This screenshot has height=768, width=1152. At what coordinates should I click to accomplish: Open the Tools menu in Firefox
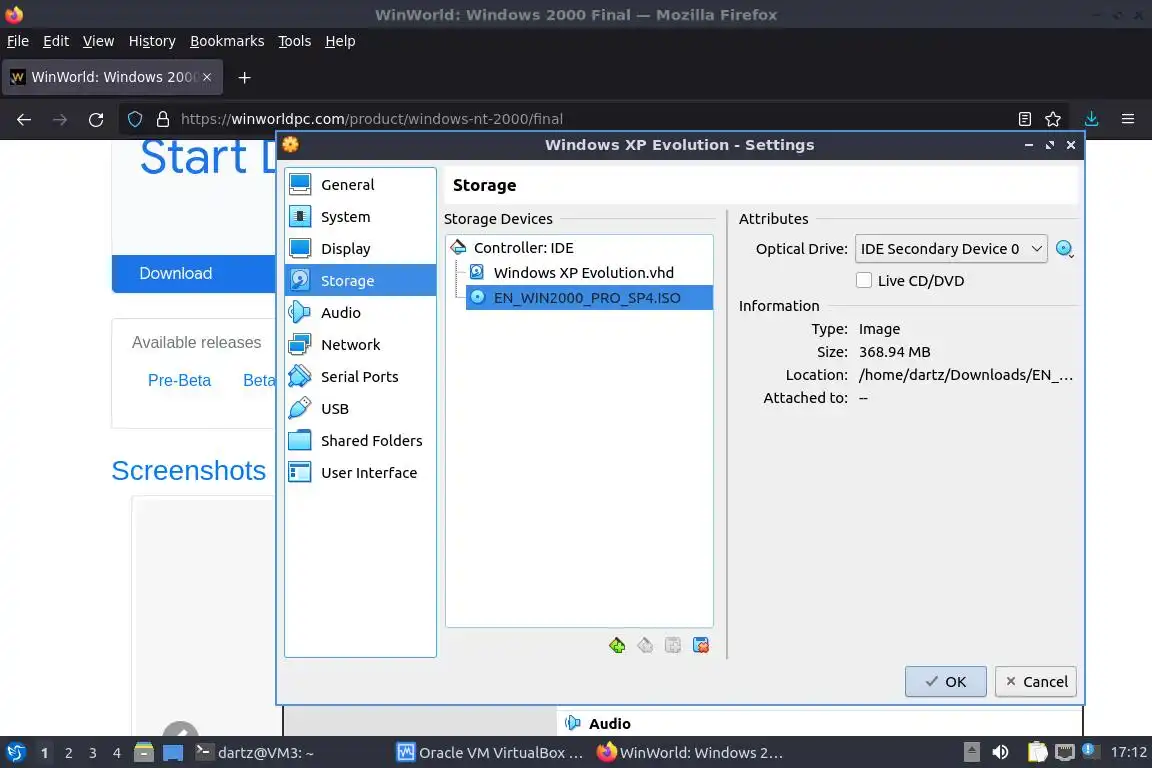[295, 41]
